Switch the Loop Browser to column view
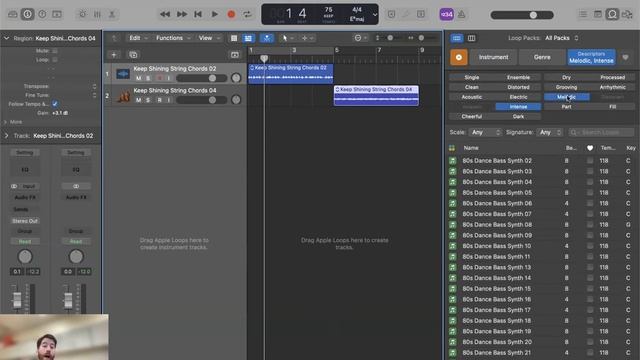The height and width of the screenshot is (360, 640). pyautogui.click(x=471, y=38)
